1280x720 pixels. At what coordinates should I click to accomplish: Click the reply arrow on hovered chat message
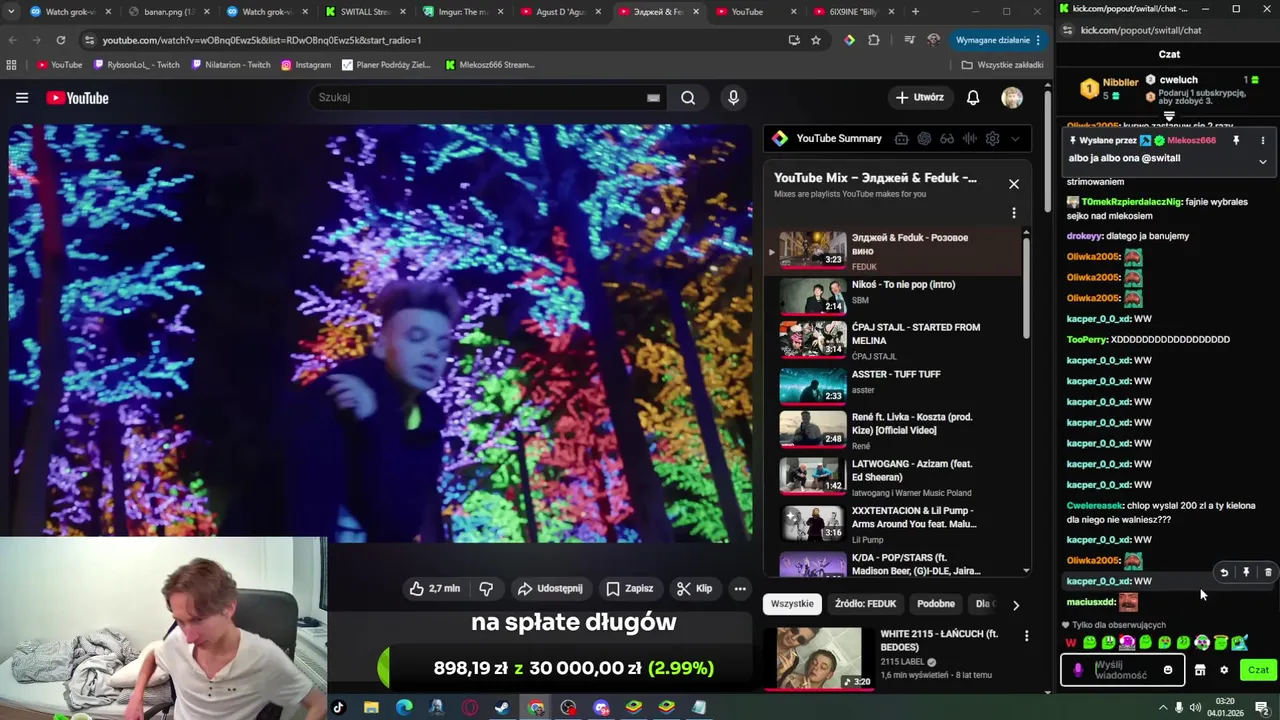(1224, 573)
